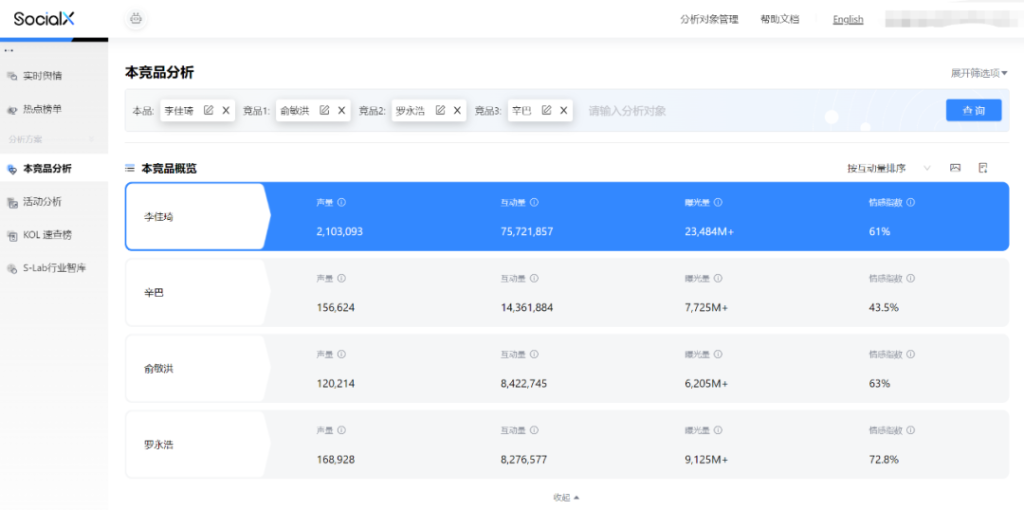Click 曝光量 info icon in 俞敏洪 row
The image size is (1024, 510).
pos(718,354)
